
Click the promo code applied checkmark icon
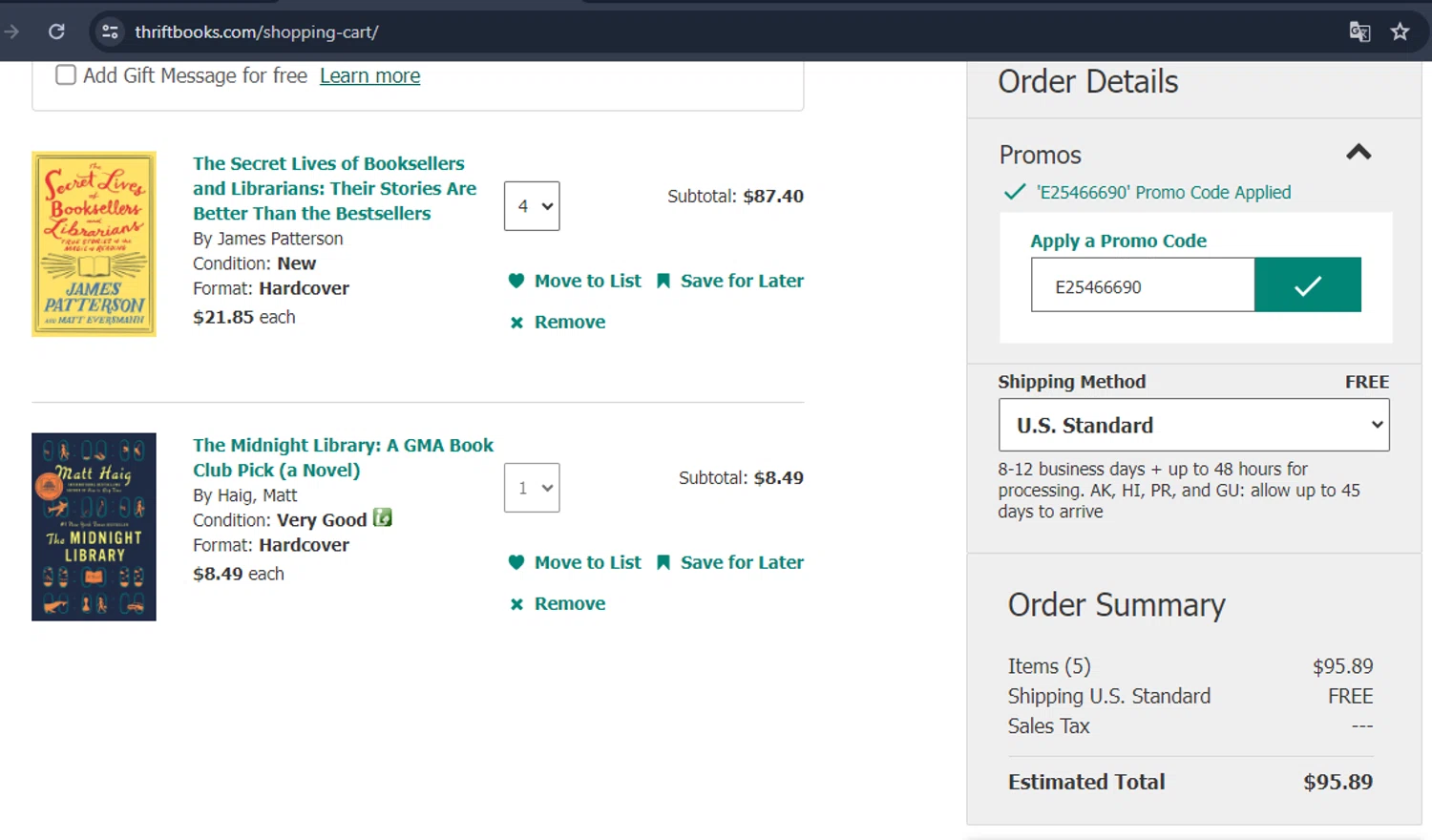(1015, 192)
